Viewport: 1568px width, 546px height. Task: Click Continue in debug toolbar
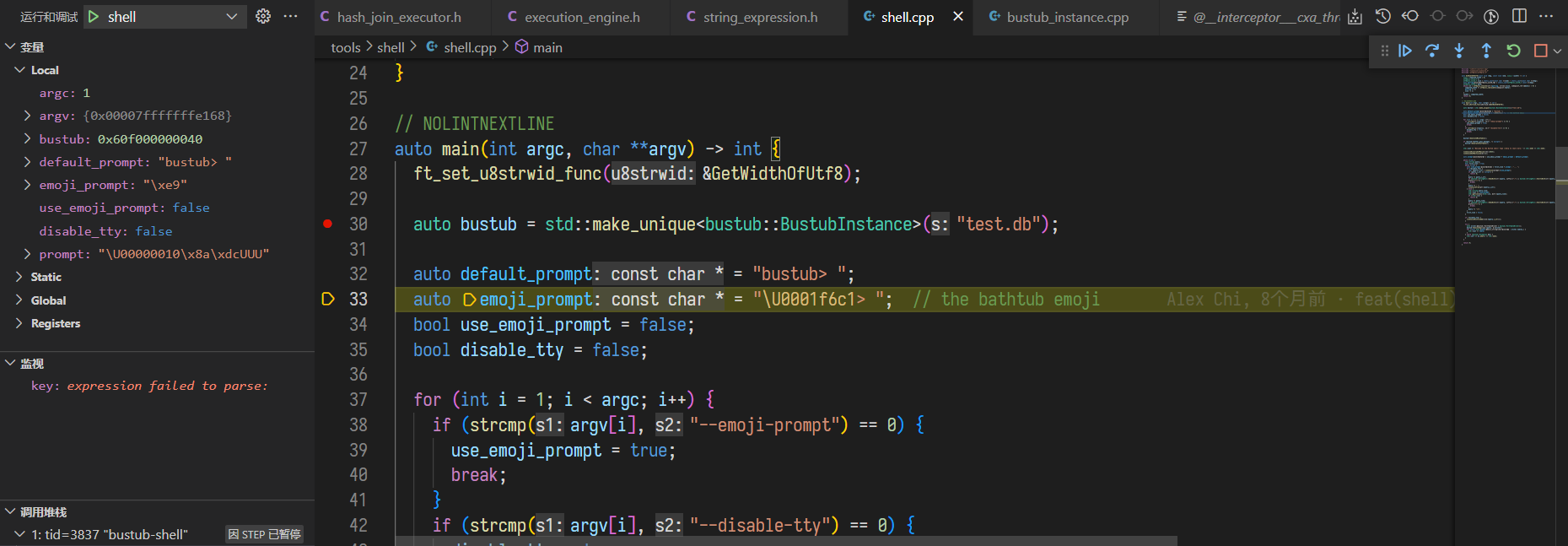pyautogui.click(x=1405, y=51)
